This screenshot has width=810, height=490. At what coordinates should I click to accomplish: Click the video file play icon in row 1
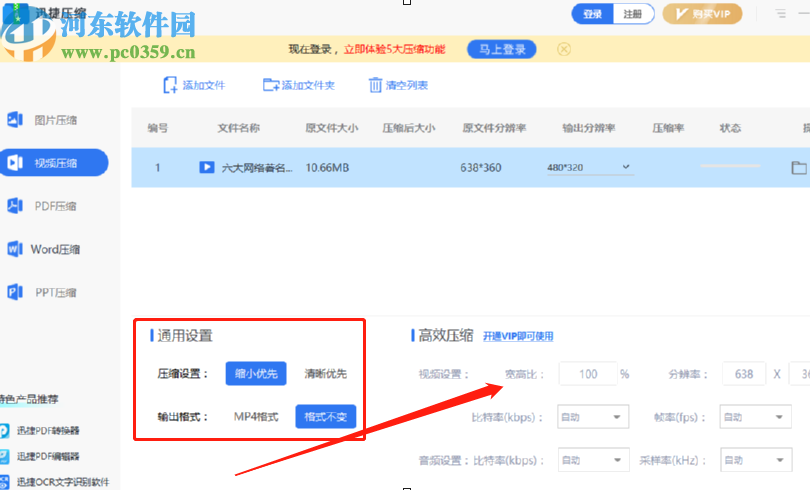[x=207, y=167]
